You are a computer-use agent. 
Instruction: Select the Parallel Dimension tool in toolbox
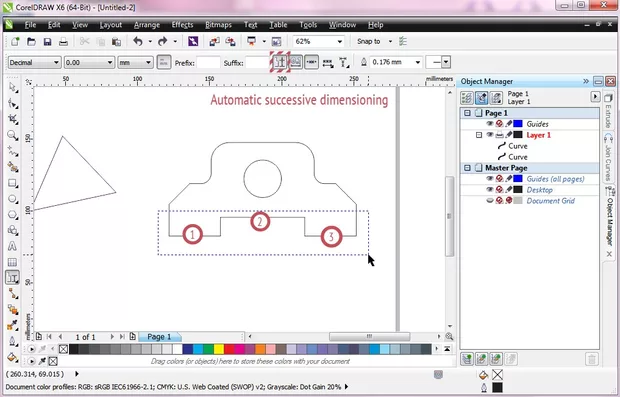(x=13, y=278)
